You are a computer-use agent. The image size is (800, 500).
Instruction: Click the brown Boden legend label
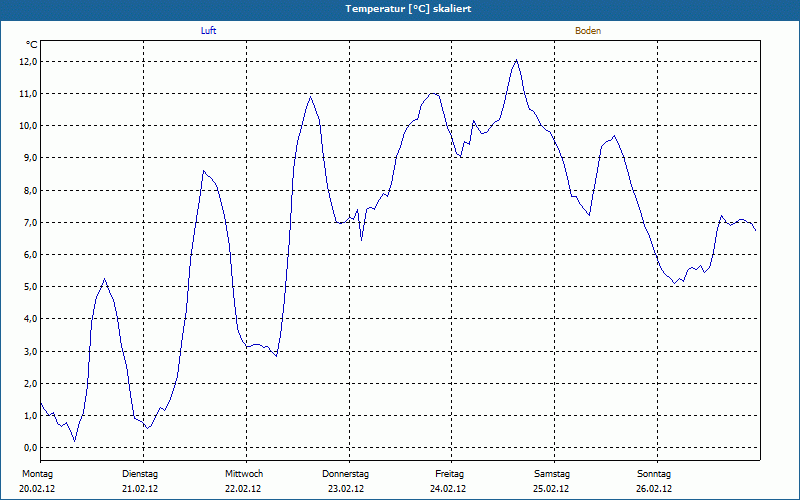click(588, 31)
